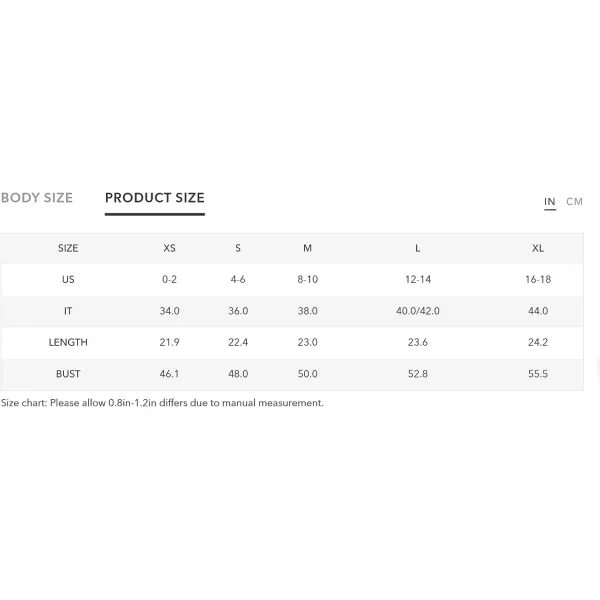Switch to the BODY SIZE tab

pos(37,198)
